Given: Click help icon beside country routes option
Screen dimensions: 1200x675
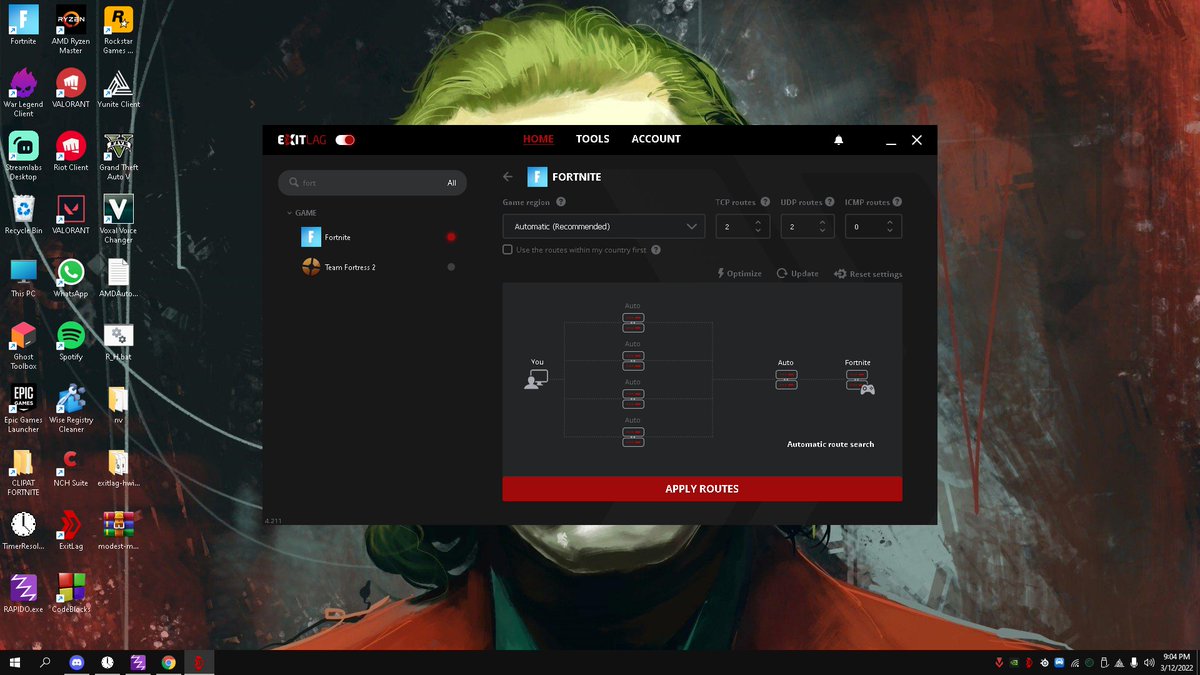Looking at the screenshot, I should tap(656, 249).
